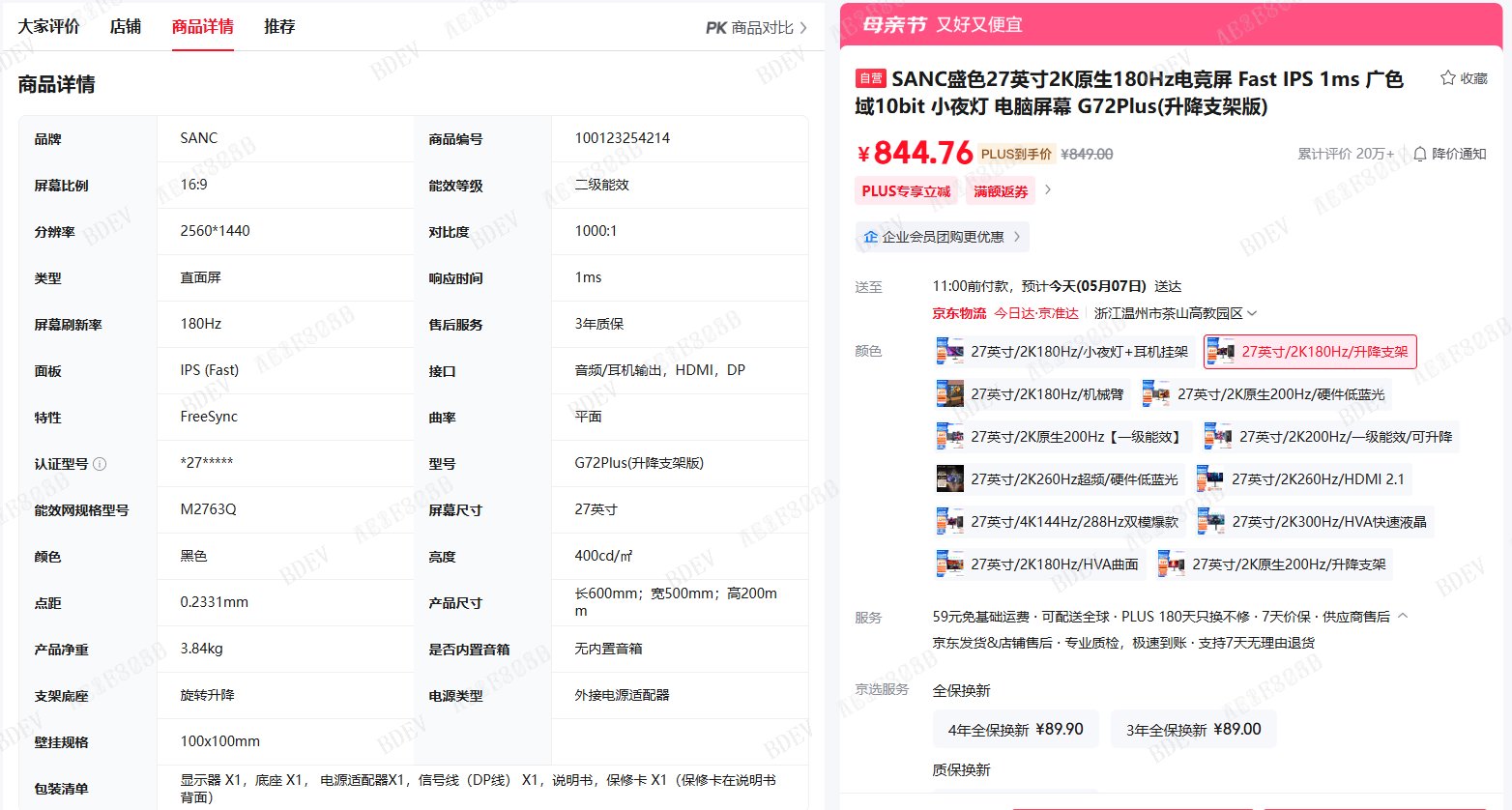The width and height of the screenshot is (1512, 810).
Task: Open 企业会员团购更优惠 chevron
Action: point(1017,237)
